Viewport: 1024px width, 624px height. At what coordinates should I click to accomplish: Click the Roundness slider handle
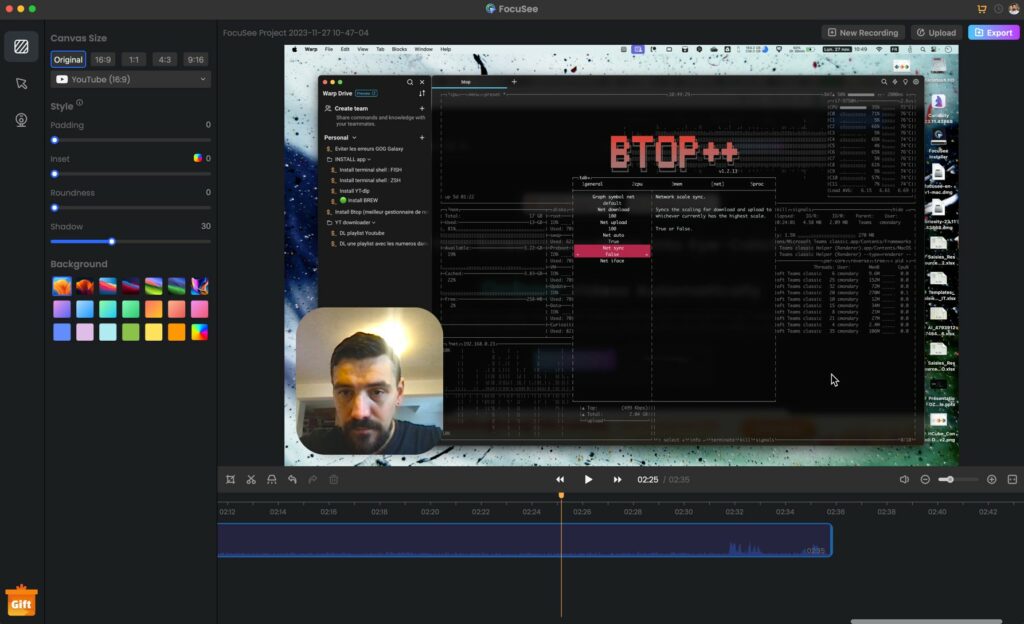coord(55,208)
